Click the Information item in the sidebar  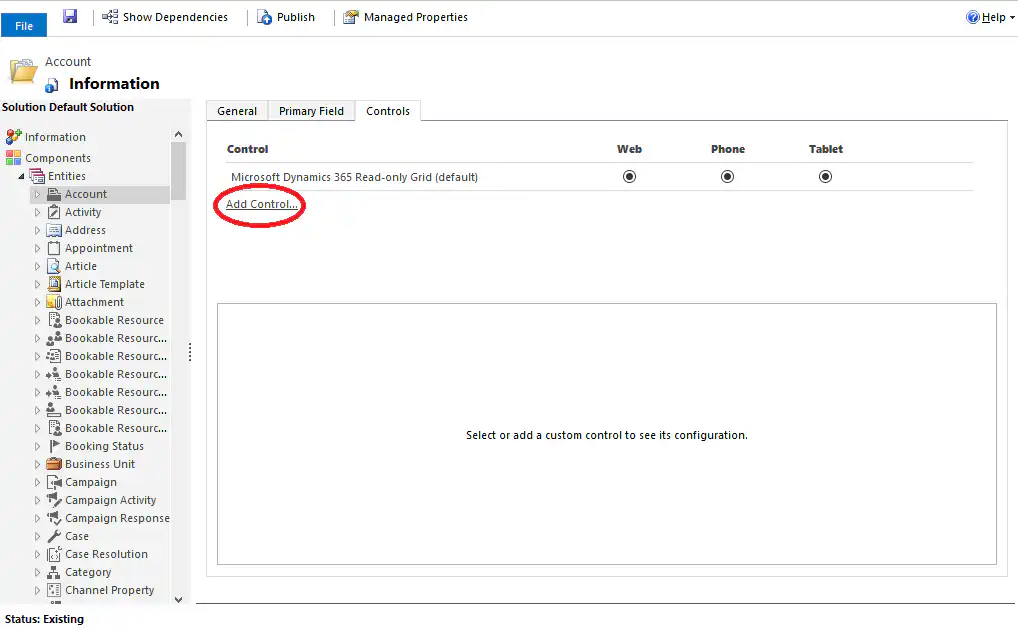[x=54, y=136]
